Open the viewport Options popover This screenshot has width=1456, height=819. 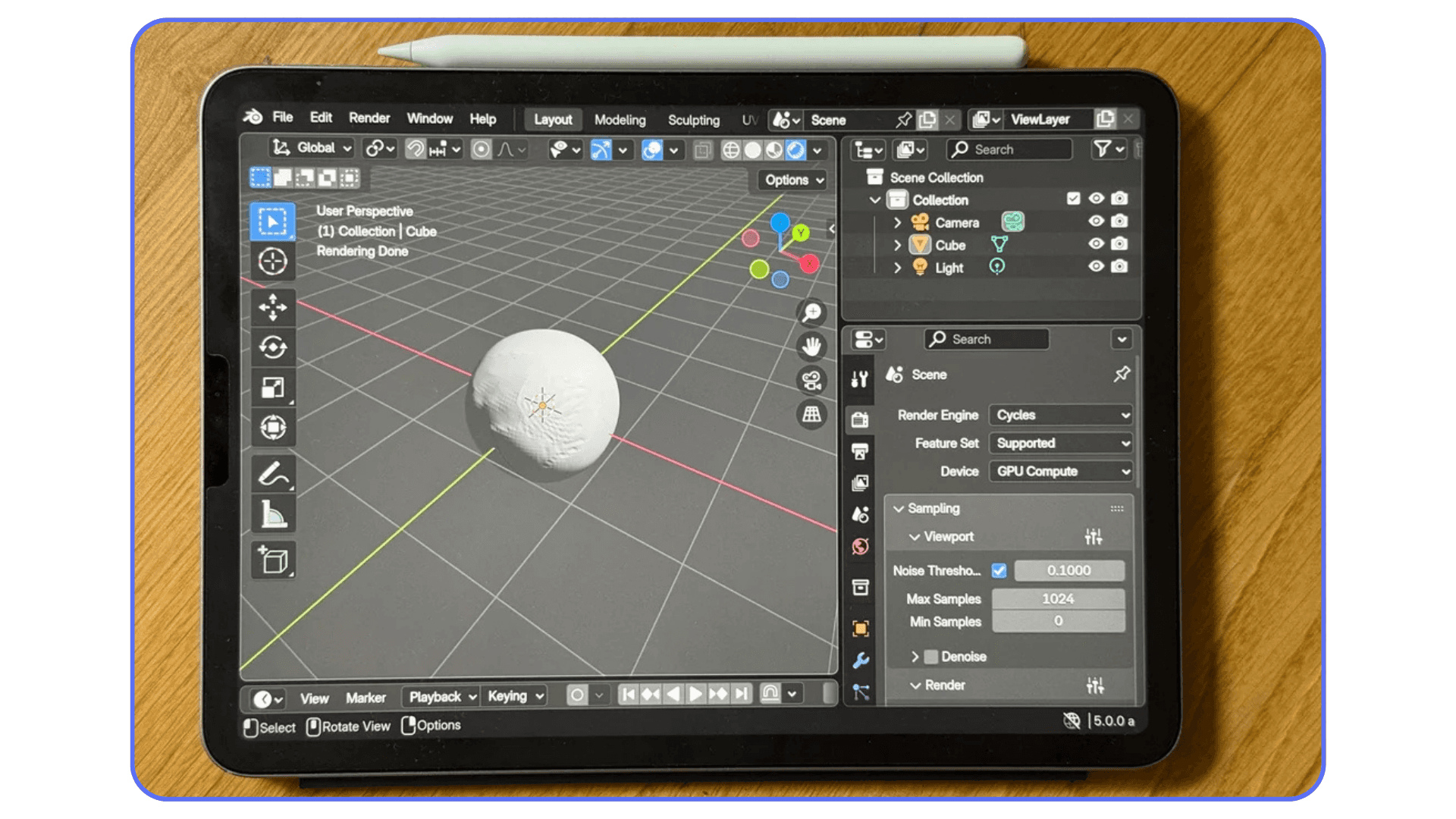pos(791,180)
